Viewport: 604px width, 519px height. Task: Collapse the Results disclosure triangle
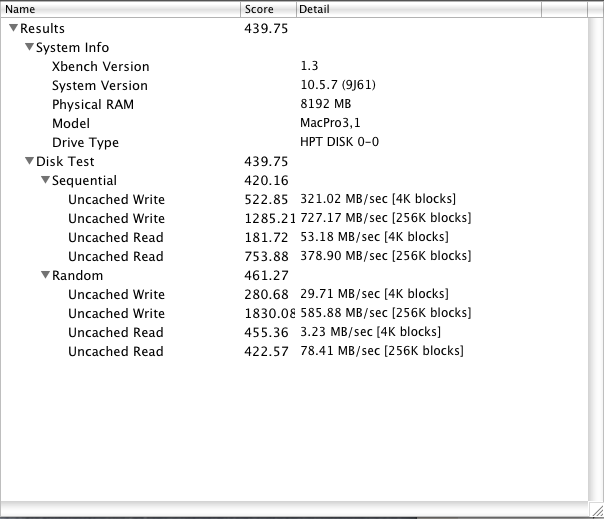[13, 28]
